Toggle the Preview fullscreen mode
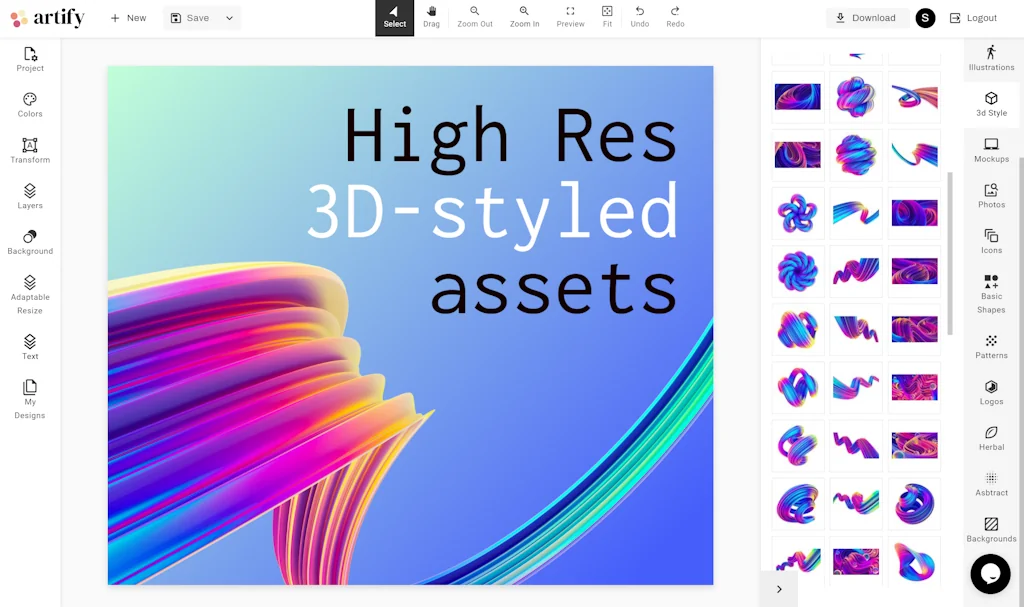1024x607 pixels. pos(570,17)
